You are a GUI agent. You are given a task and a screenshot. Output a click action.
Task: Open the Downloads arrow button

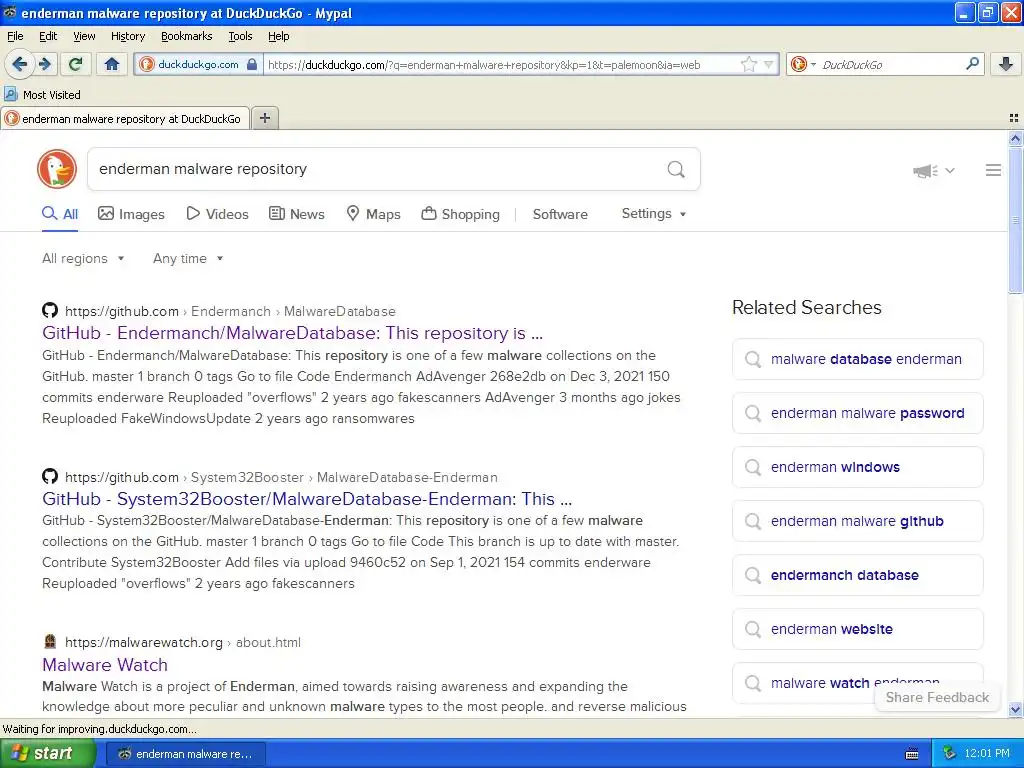click(1005, 64)
